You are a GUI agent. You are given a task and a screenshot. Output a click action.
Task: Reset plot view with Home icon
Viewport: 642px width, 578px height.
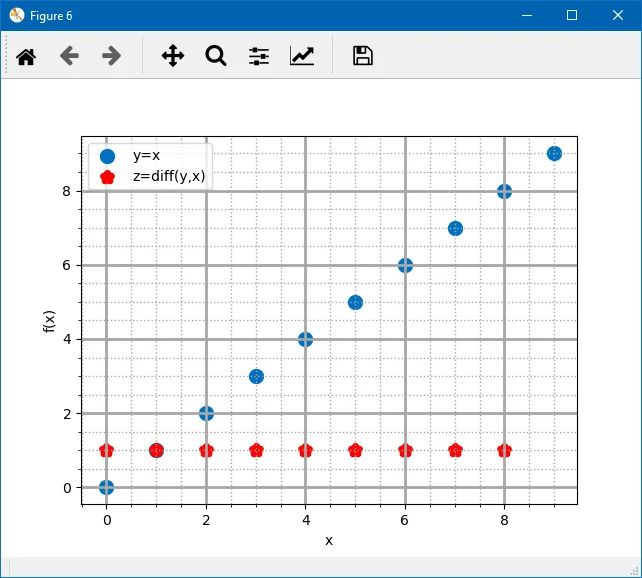[26, 56]
